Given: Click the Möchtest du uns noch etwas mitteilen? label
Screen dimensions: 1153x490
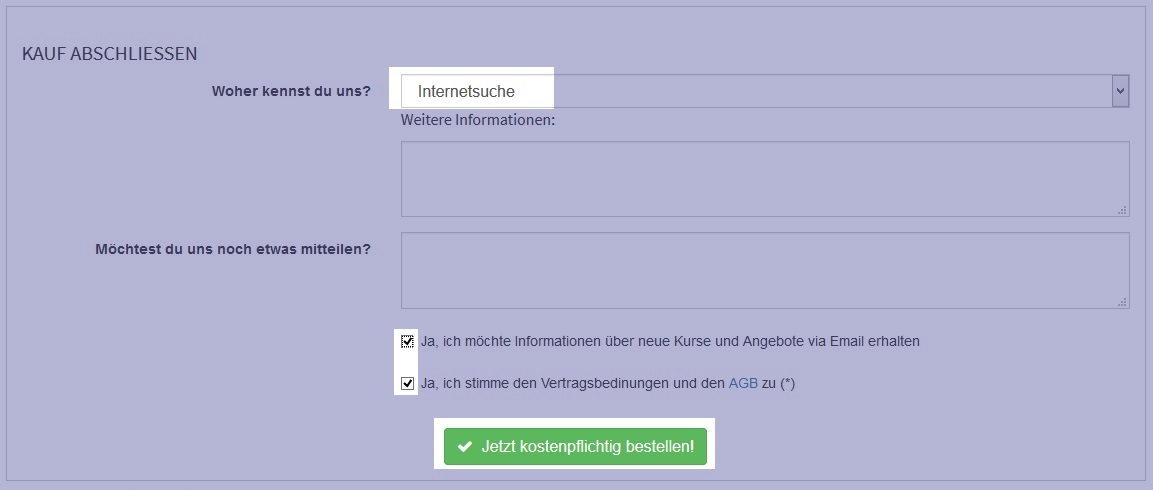Looking at the screenshot, I should (233, 249).
